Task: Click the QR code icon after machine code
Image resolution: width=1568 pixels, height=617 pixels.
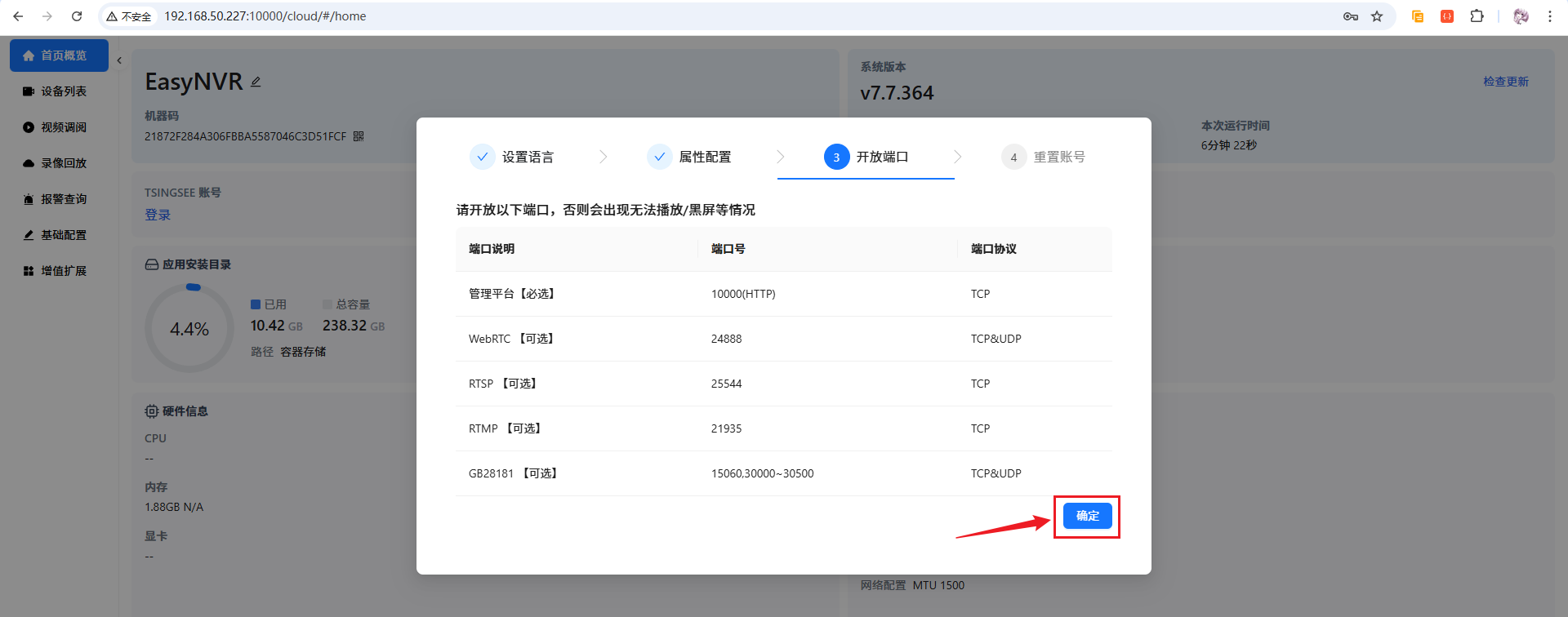Action: (x=359, y=136)
